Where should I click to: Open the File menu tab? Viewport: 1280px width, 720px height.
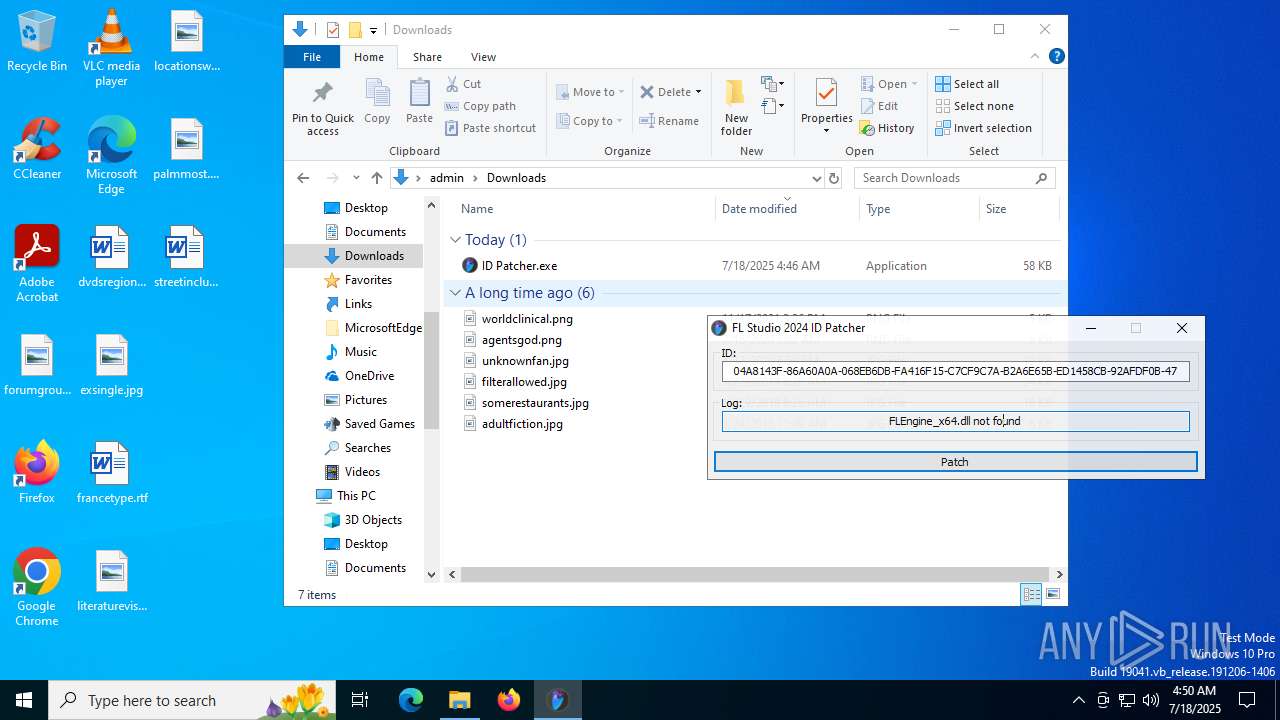[x=312, y=57]
